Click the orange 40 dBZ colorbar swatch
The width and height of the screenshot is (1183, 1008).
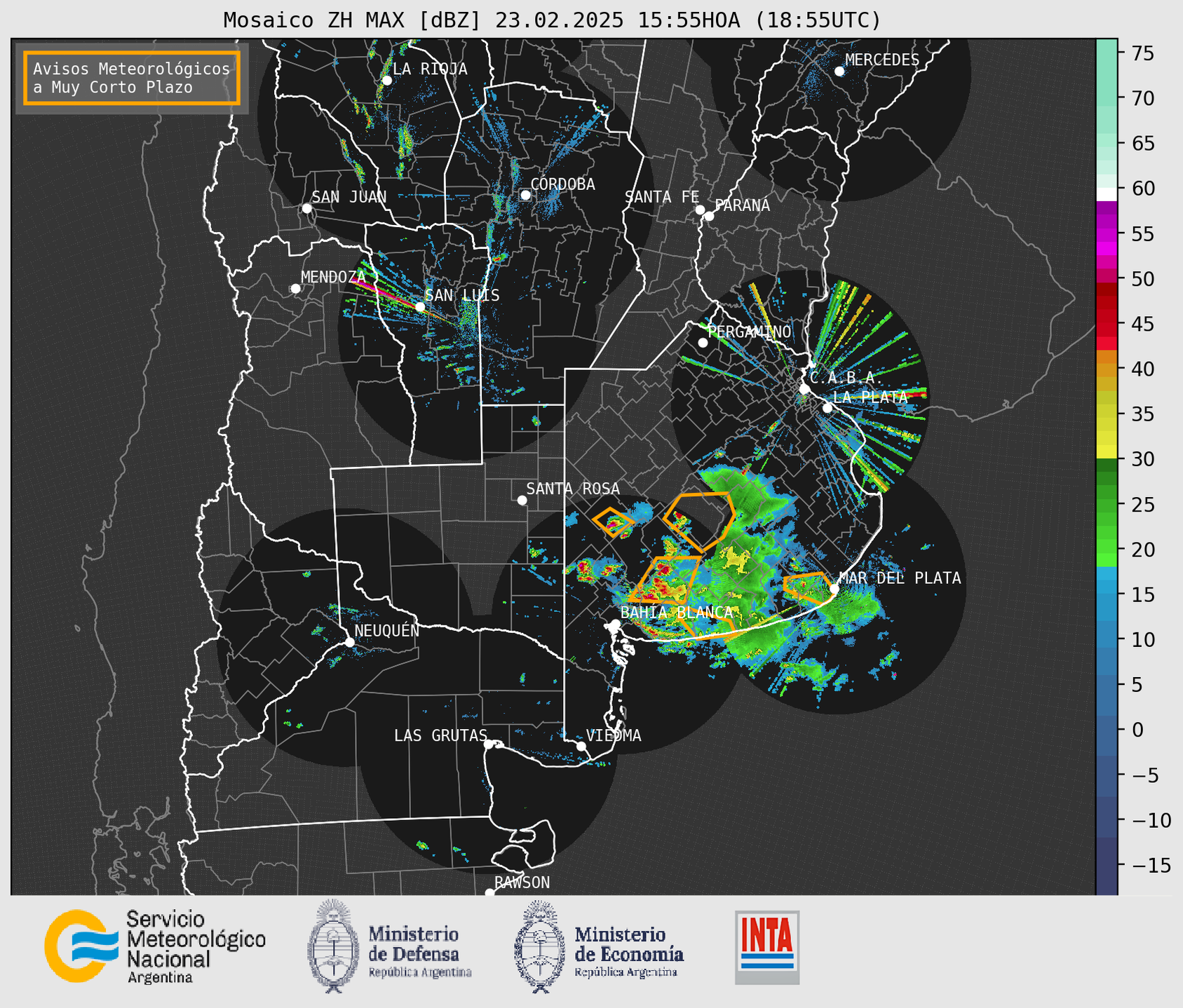(x=1107, y=369)
